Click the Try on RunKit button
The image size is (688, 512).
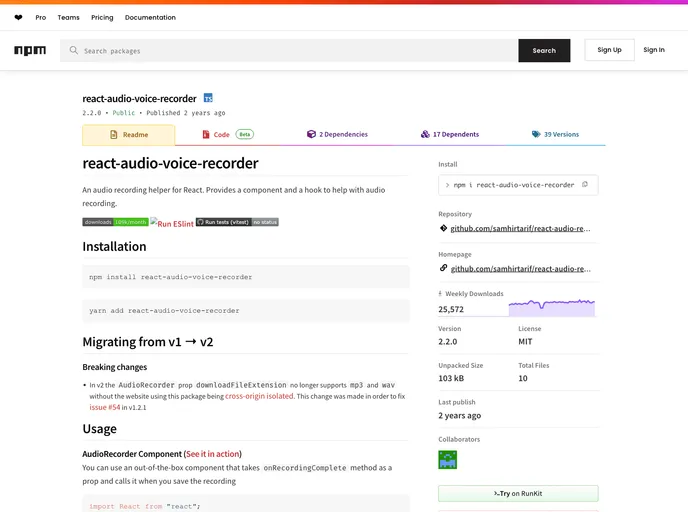tap(518, 494)
